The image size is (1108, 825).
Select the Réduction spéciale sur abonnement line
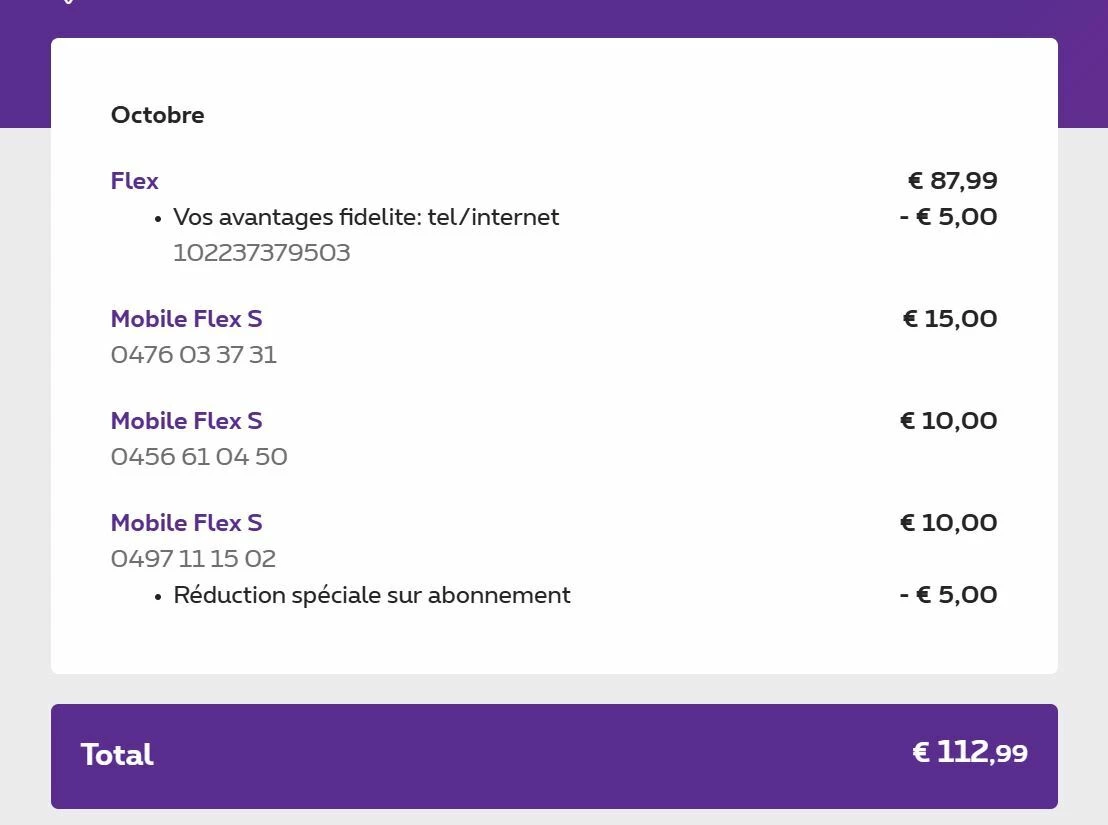[x=372, y=595]
